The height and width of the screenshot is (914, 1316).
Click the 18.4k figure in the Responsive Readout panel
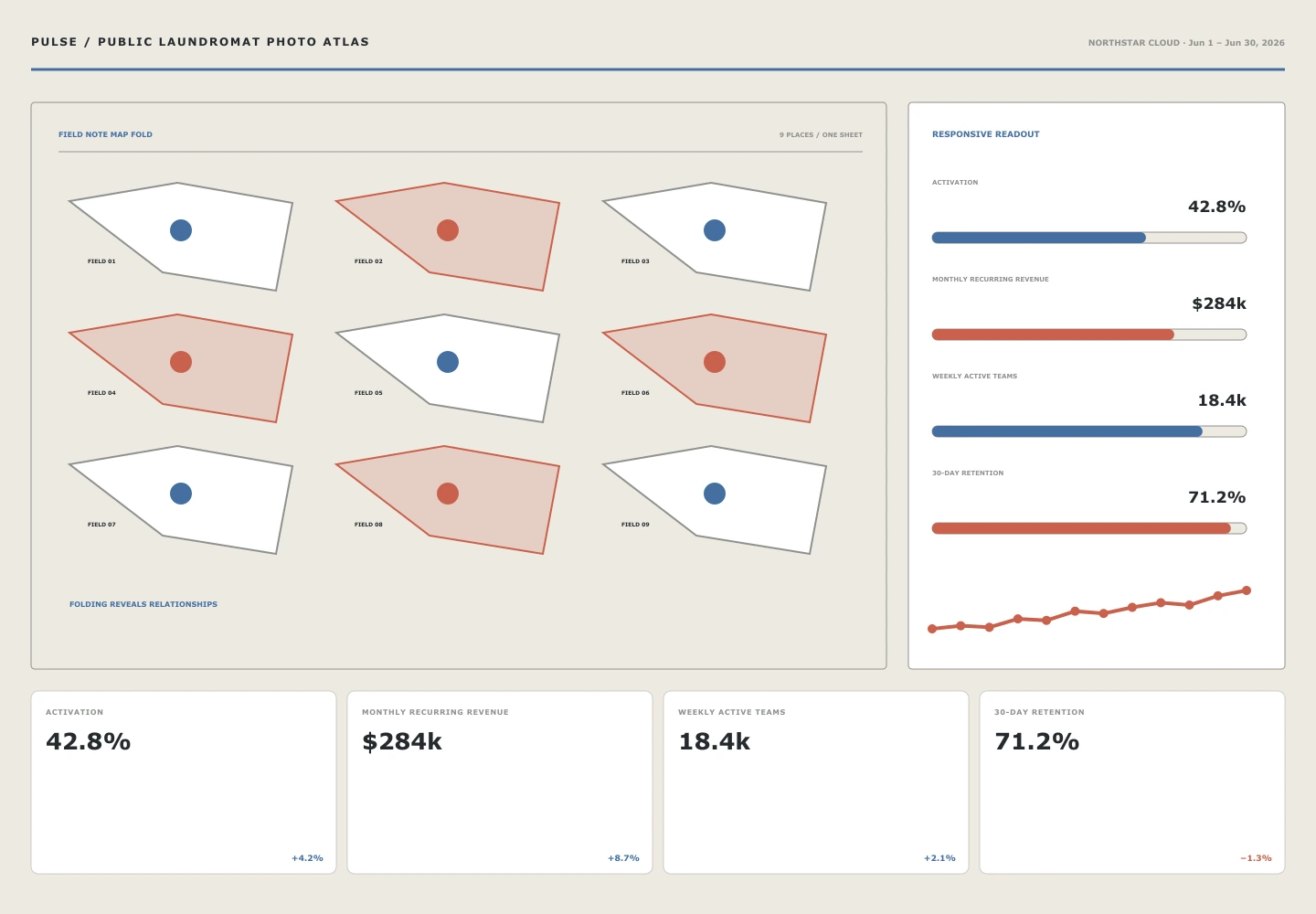point(1222,400)
